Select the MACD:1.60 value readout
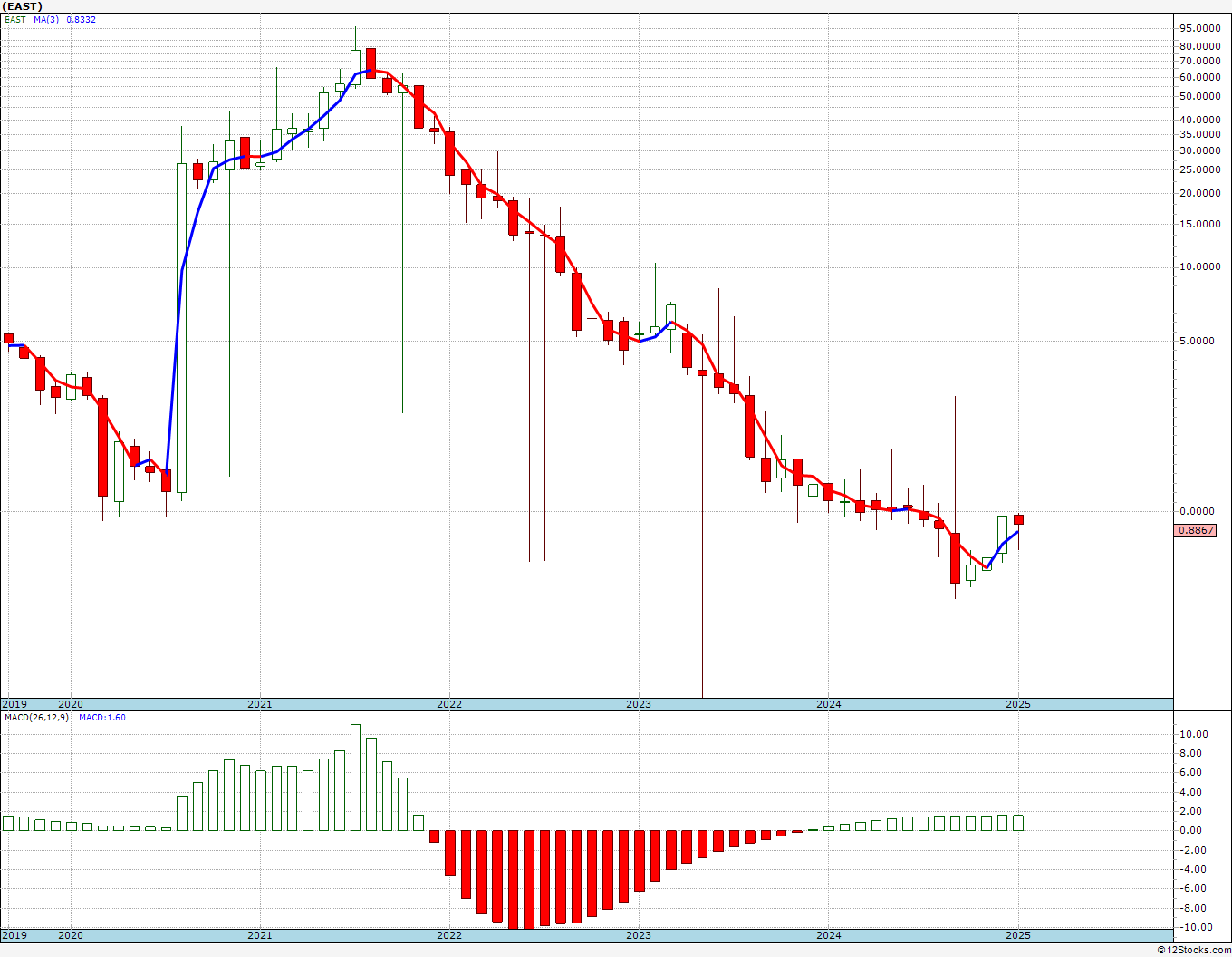1232x957 pixels. point(102,717)
